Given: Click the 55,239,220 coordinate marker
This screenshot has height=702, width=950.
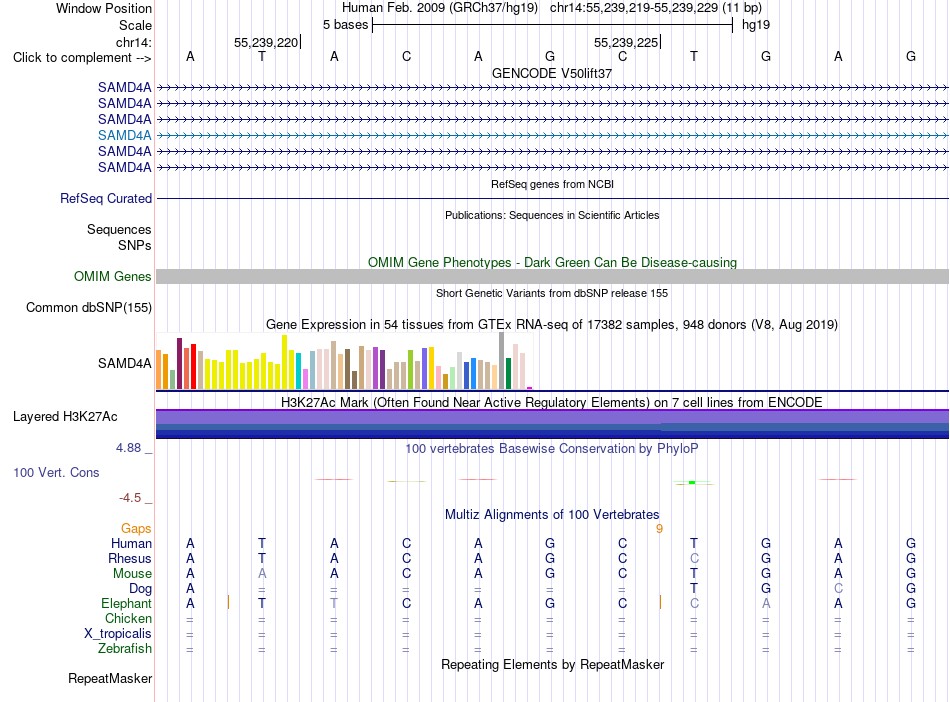Looking at the screenshot, I should [x=266, y=42].
